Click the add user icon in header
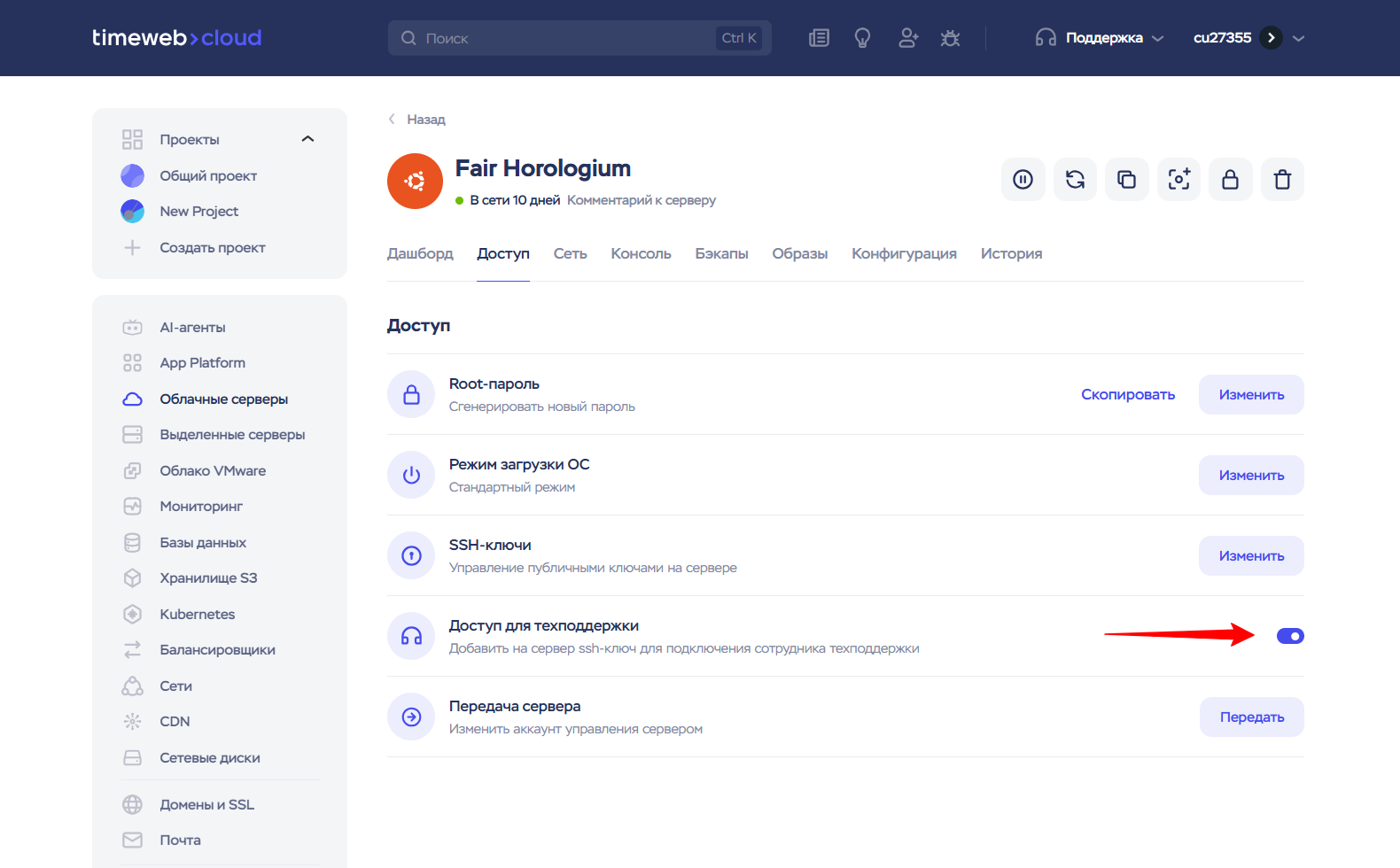 point(907,38)
